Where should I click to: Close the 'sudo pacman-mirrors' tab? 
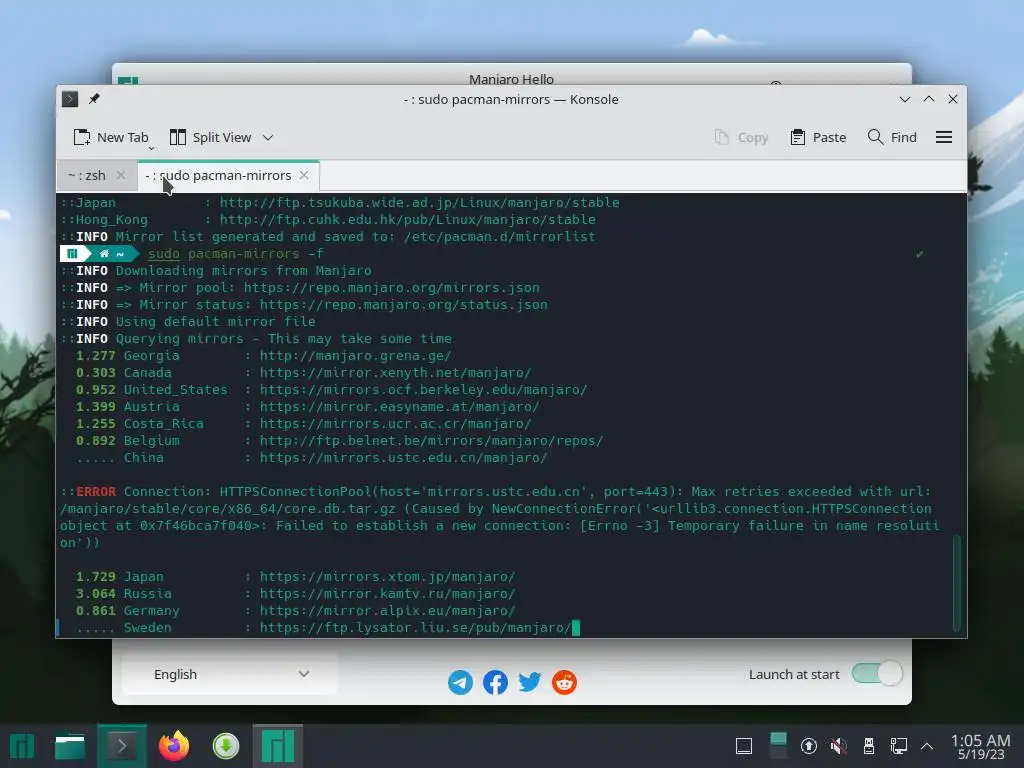pyautogui.click(x=304, y=175)
